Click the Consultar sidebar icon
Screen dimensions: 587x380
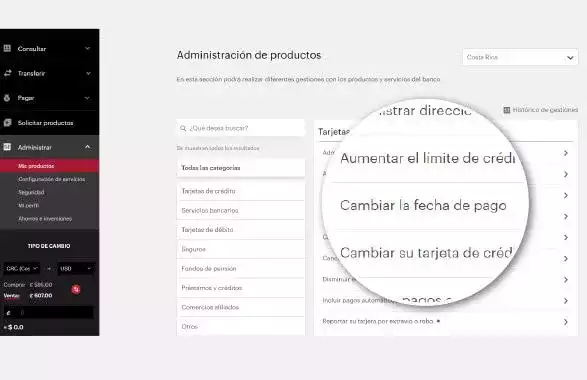click(x=7, y=48)
